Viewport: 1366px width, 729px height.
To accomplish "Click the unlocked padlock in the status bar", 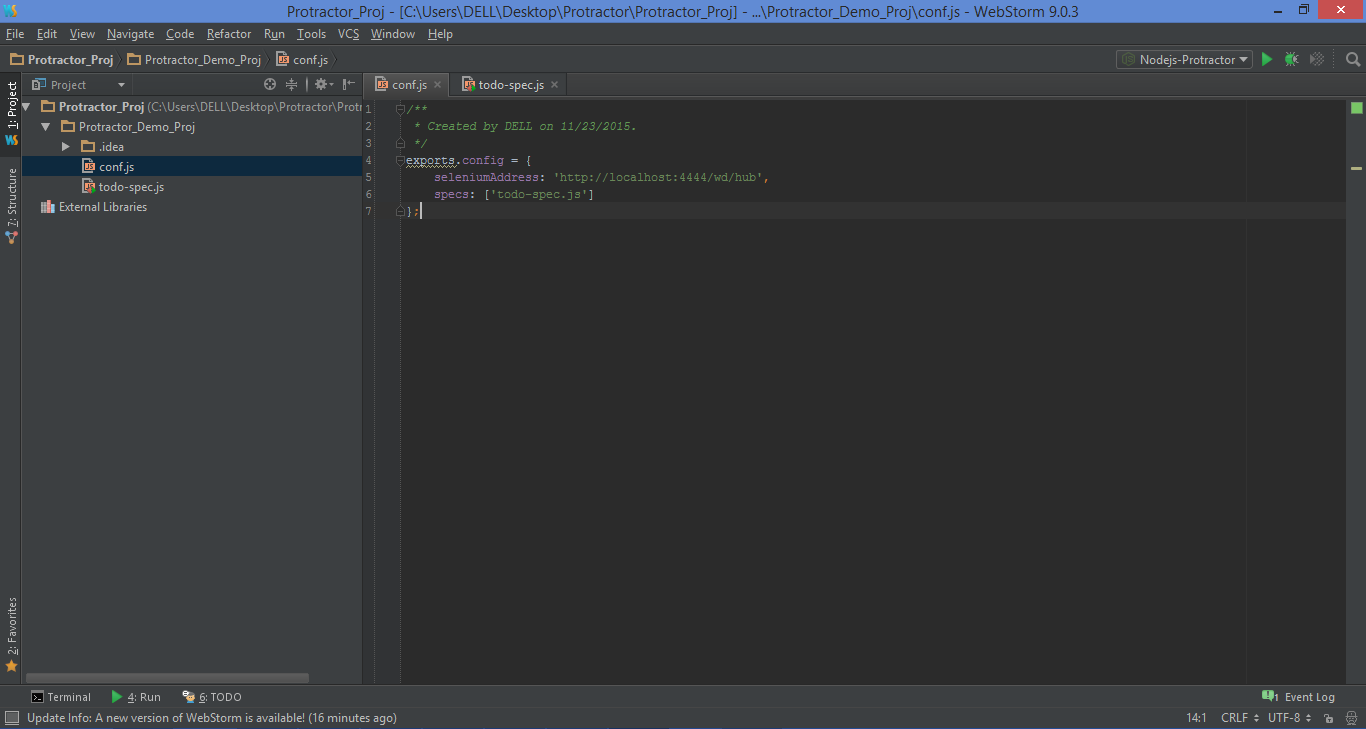I will (1328, 717).
